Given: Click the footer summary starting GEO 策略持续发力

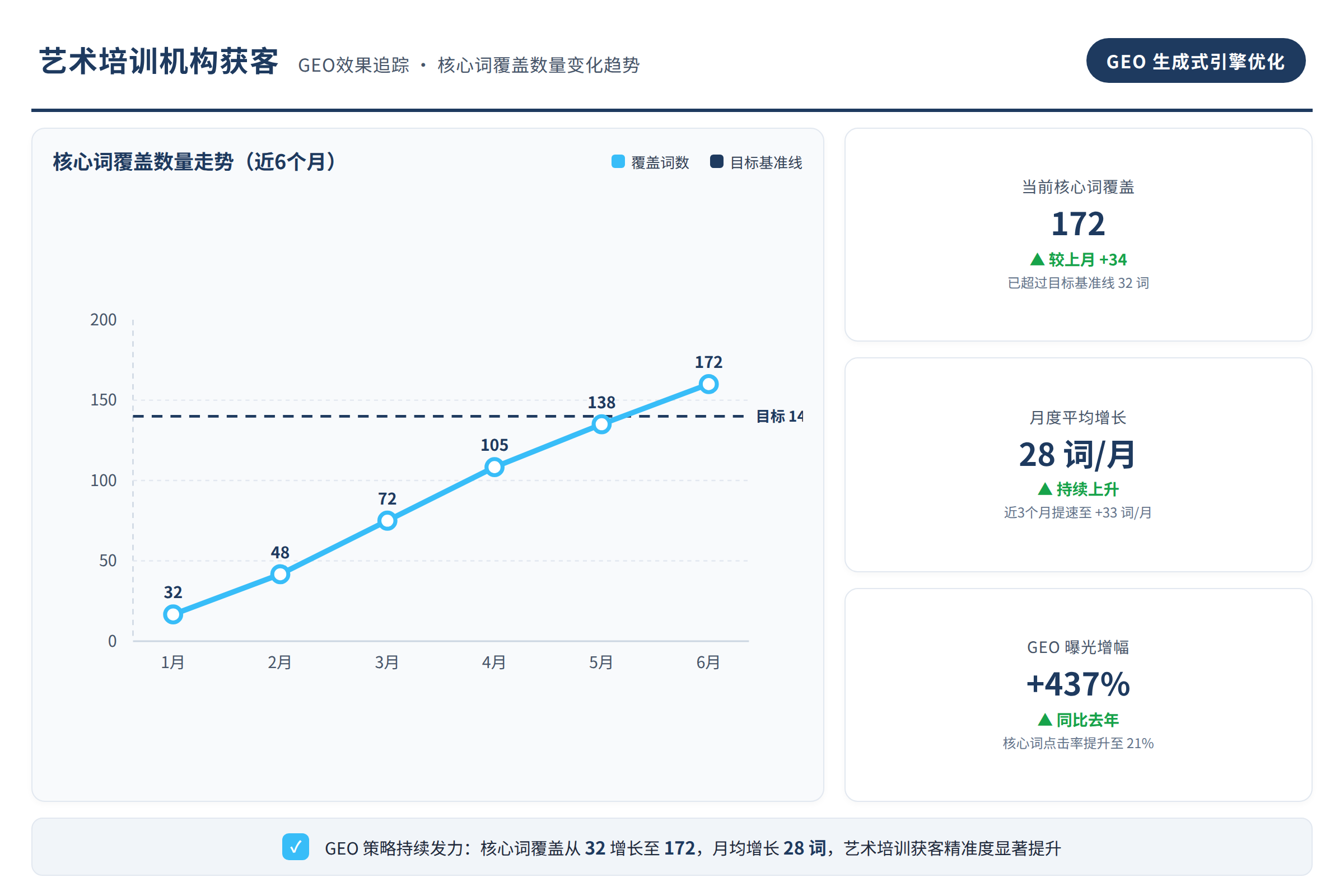Looking at the screenshot, I should (693, 848).
